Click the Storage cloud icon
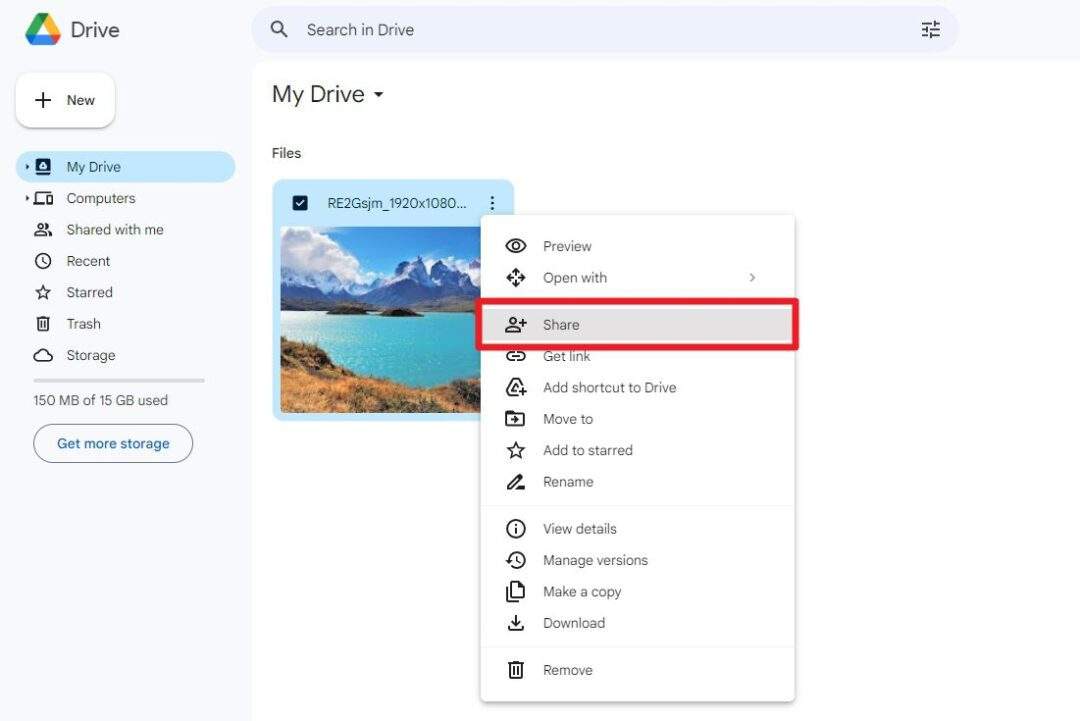 click(43, 355)
